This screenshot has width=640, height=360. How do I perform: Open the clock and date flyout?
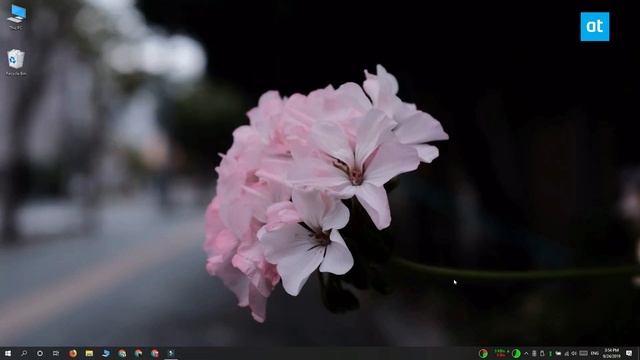click(611, 353)
